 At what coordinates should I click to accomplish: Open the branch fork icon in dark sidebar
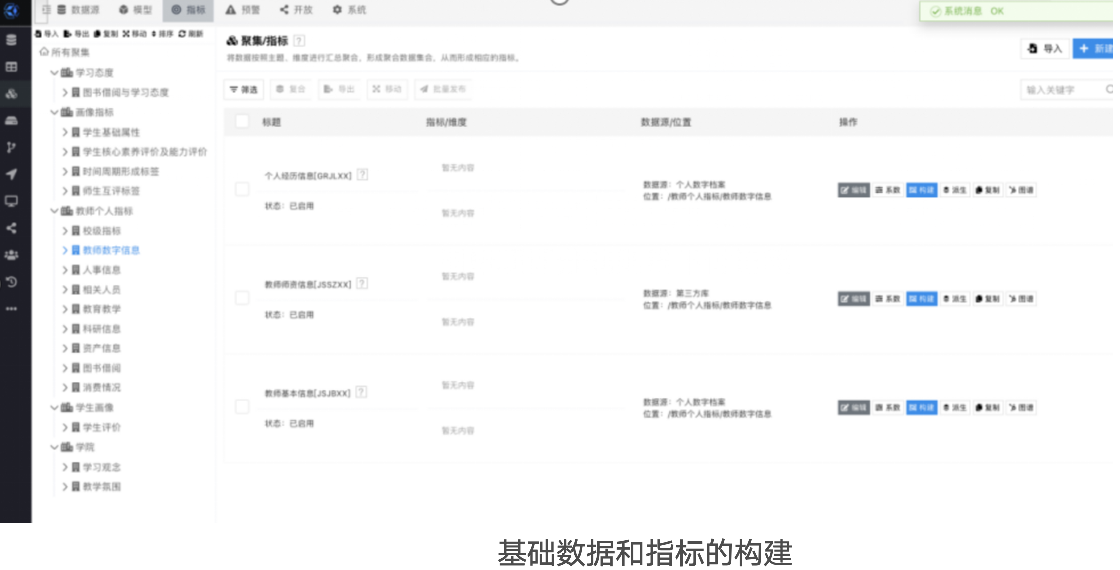click(11, 147)
